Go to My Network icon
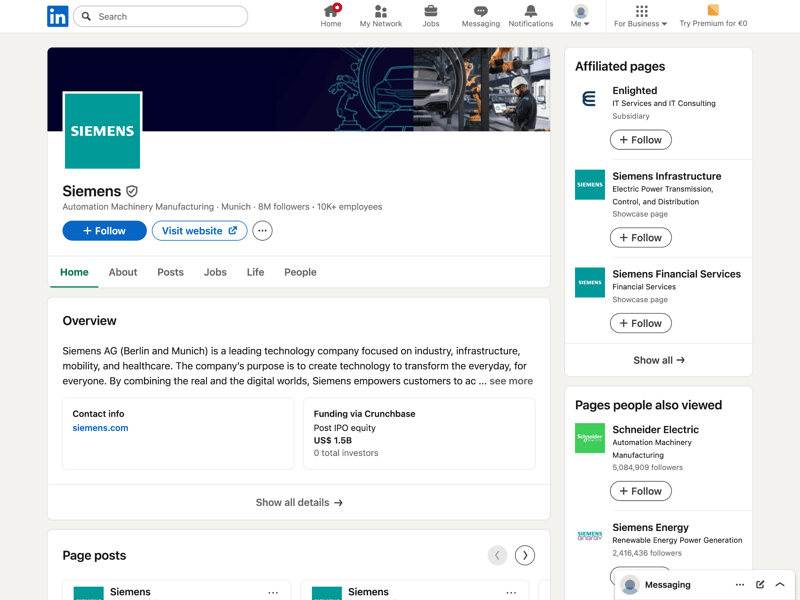800x600 pixels. click(380, 12)
